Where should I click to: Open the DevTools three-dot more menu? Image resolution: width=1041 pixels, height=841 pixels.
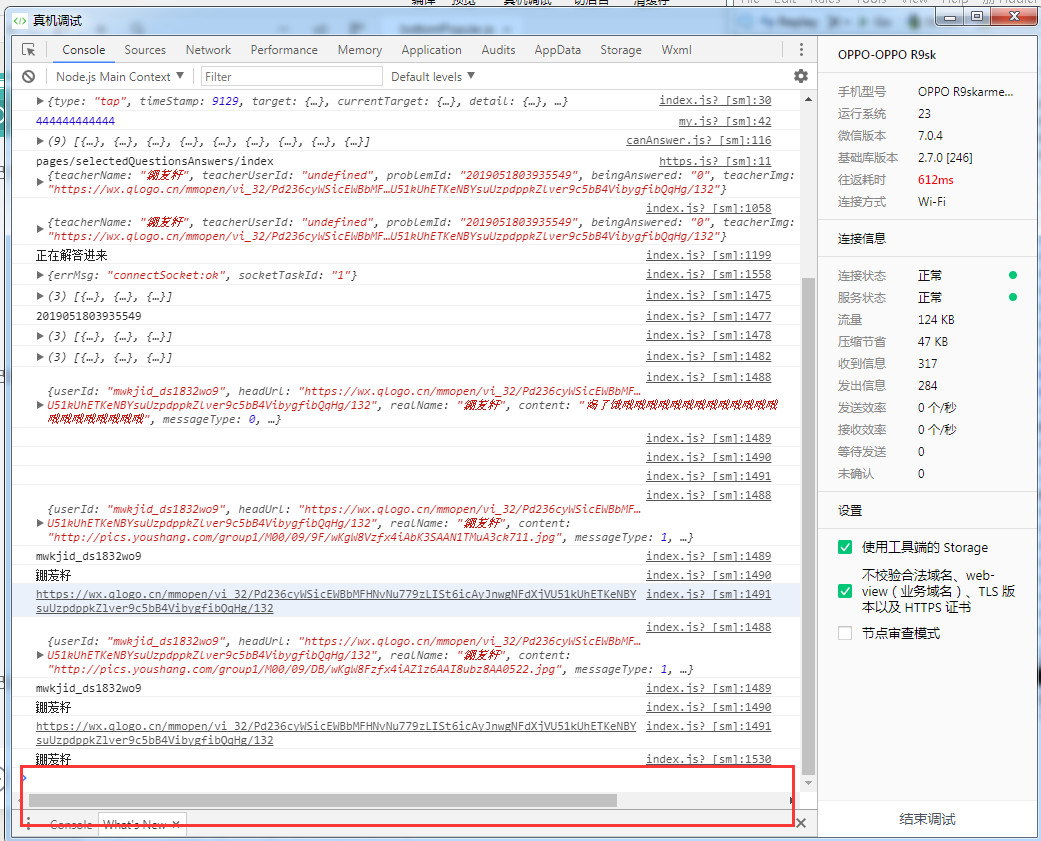coord(800,50)
